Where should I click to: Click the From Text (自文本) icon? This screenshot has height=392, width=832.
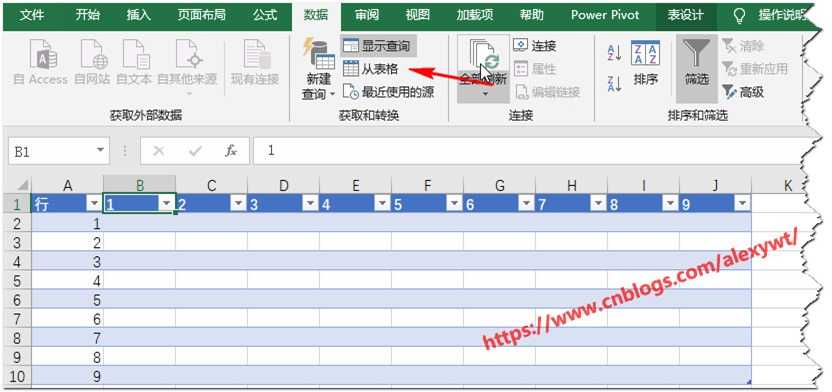135,55
